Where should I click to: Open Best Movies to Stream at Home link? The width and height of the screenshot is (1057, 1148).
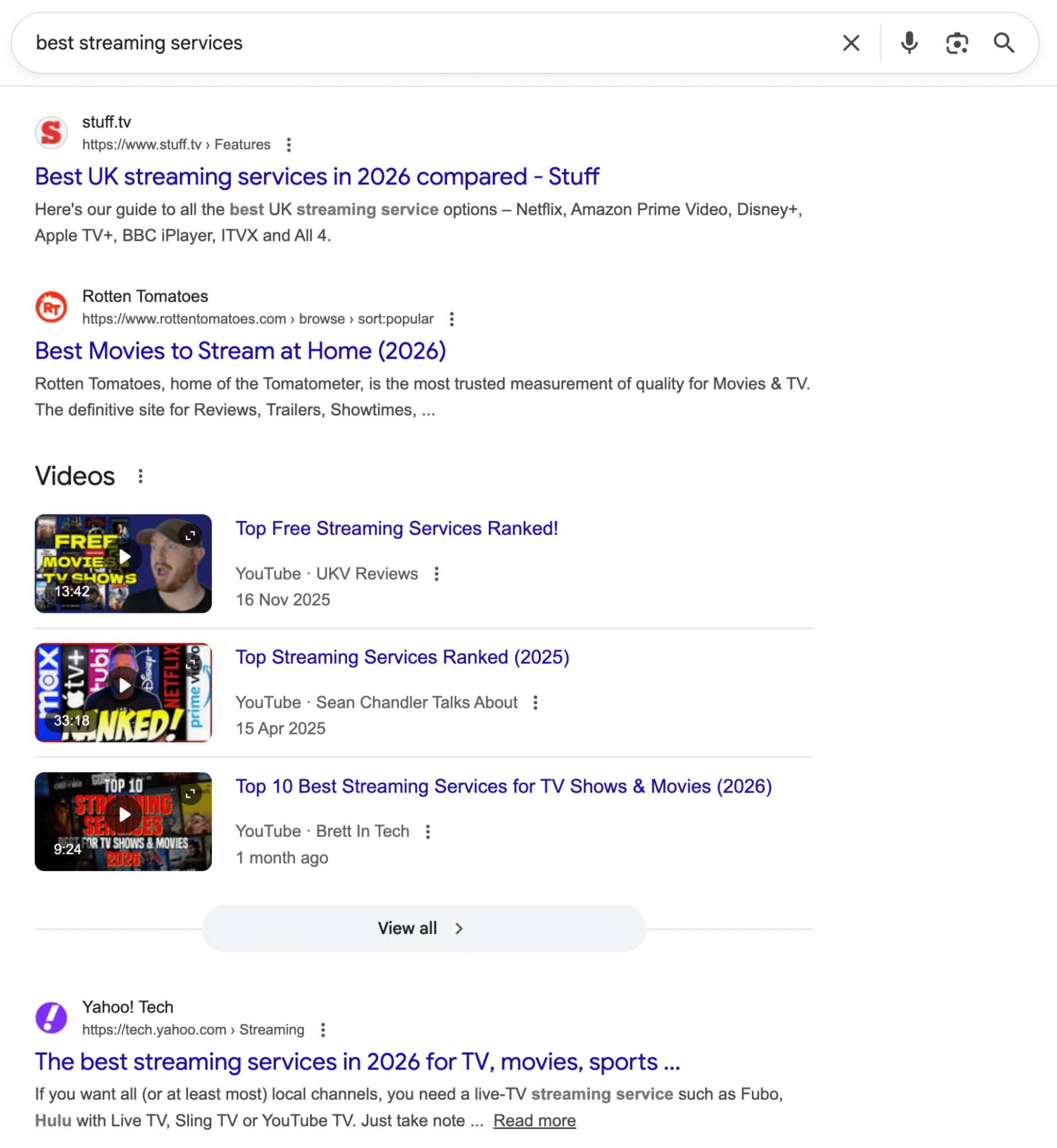click(241, 350)
